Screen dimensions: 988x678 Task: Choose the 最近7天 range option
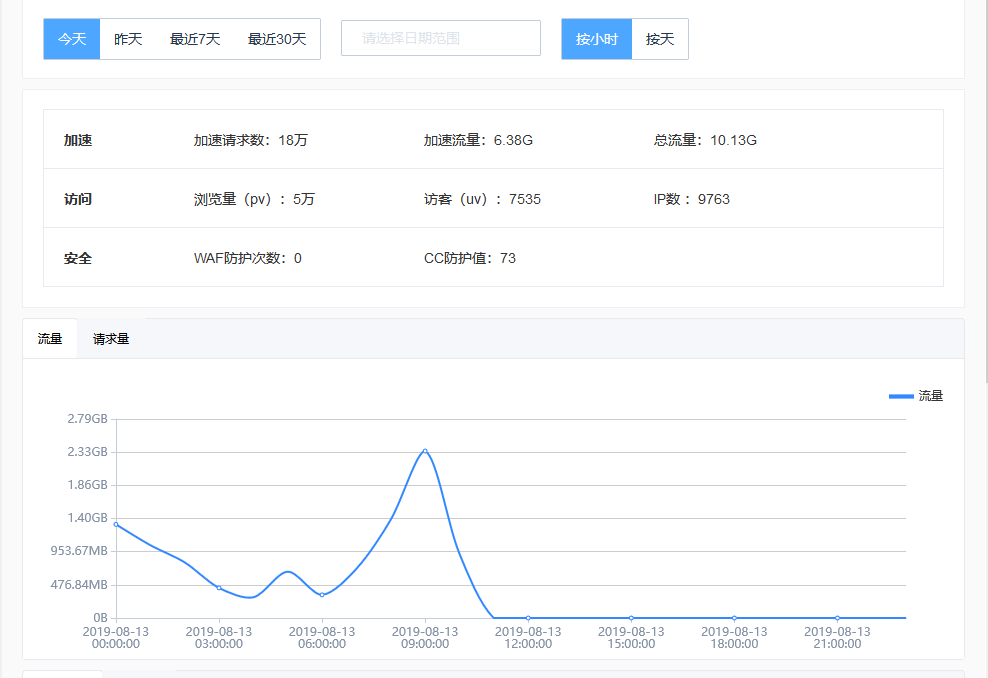pos(195,39)
